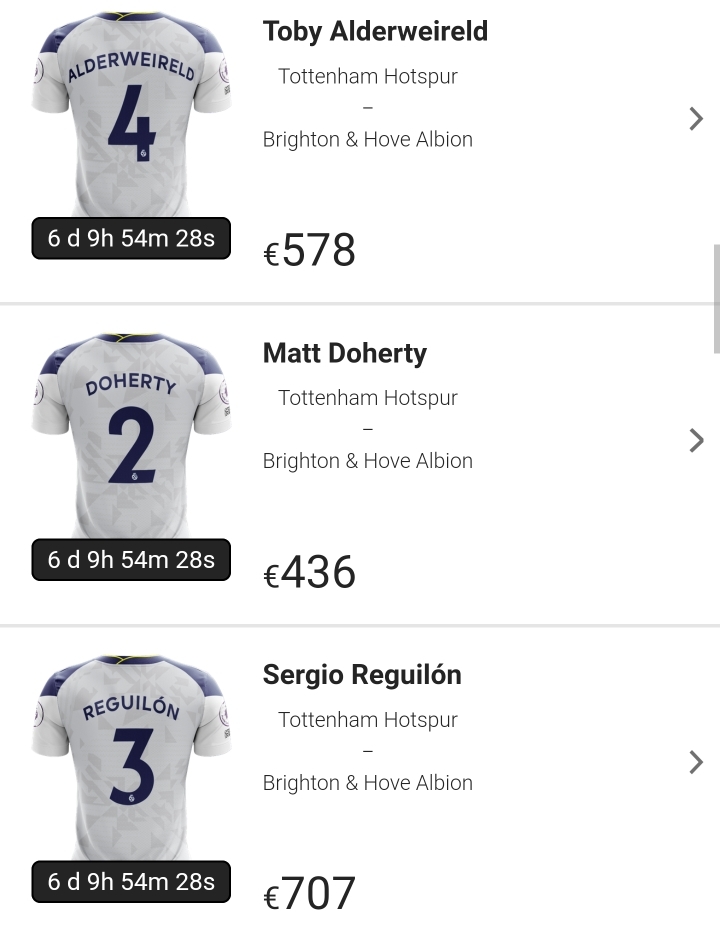The image size is (720, 943).
Task: Select the Tottenham Hotspur text under Reguilón
Action: tap(367, 720)
